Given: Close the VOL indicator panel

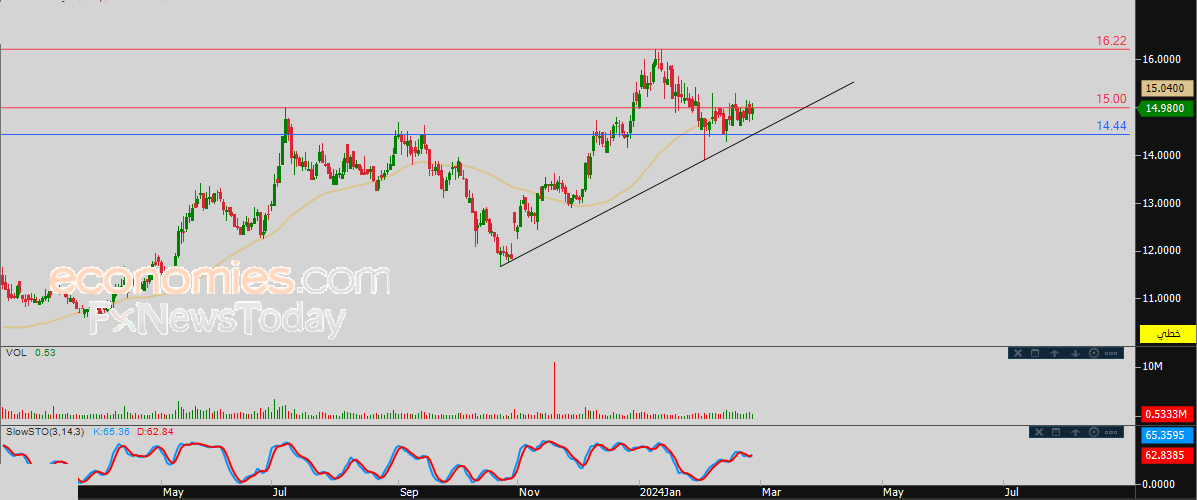Looking at the screenshot, I should (1018, 353).
